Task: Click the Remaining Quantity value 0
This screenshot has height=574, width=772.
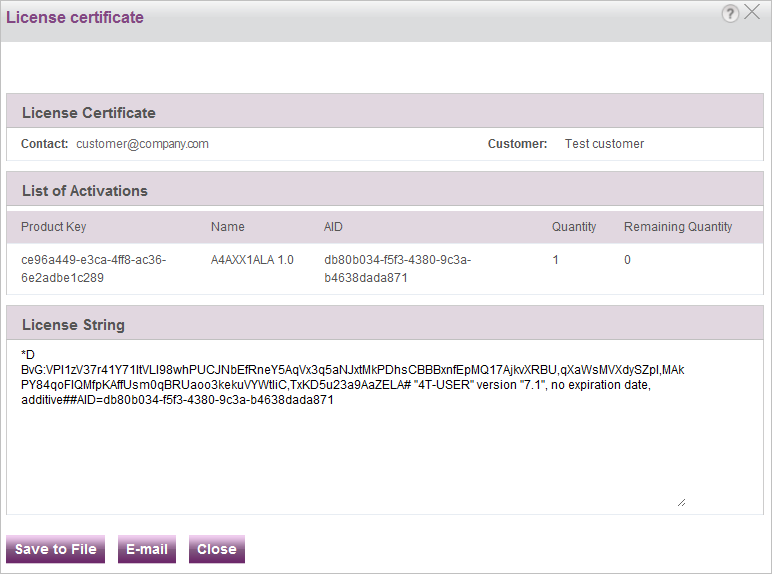Action: pyautogui.click(x=627, y=260)
